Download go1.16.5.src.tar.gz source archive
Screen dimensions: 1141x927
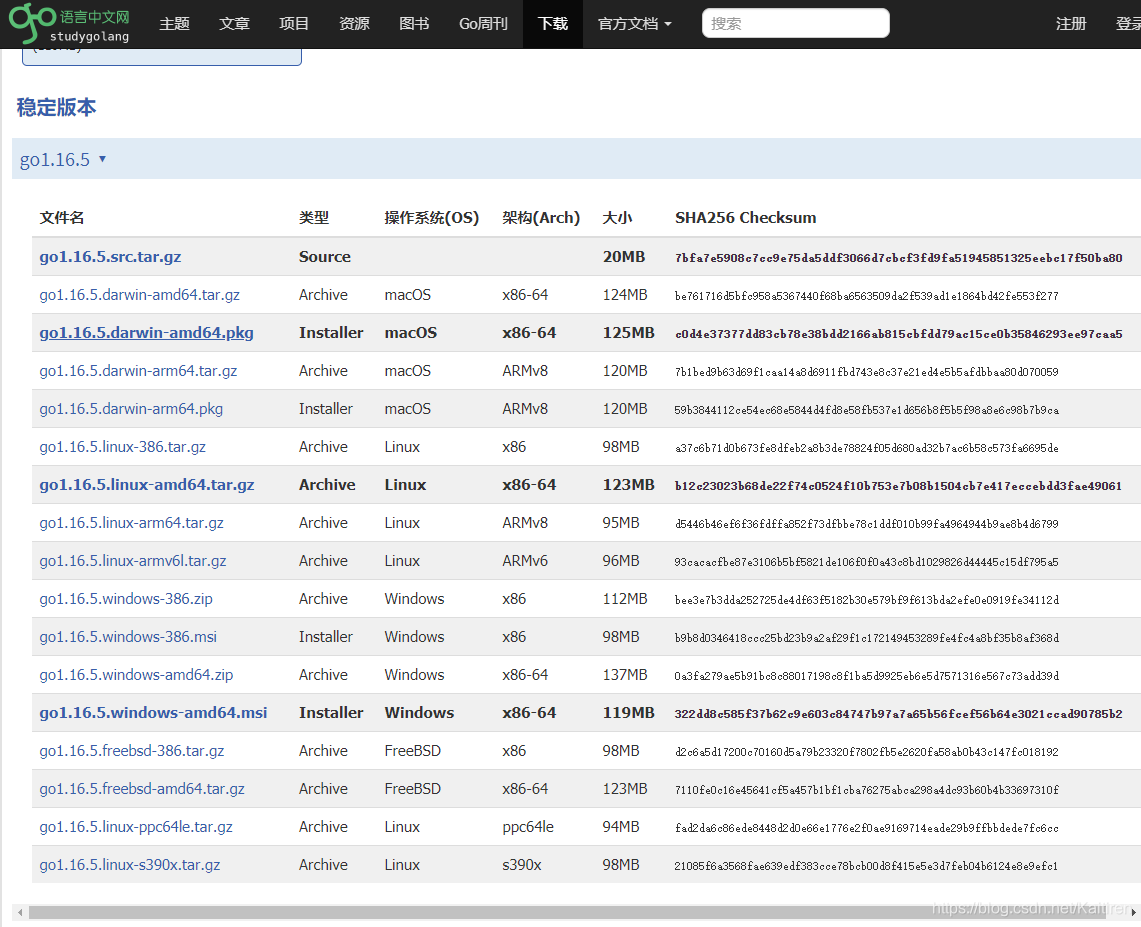[111, 256]
